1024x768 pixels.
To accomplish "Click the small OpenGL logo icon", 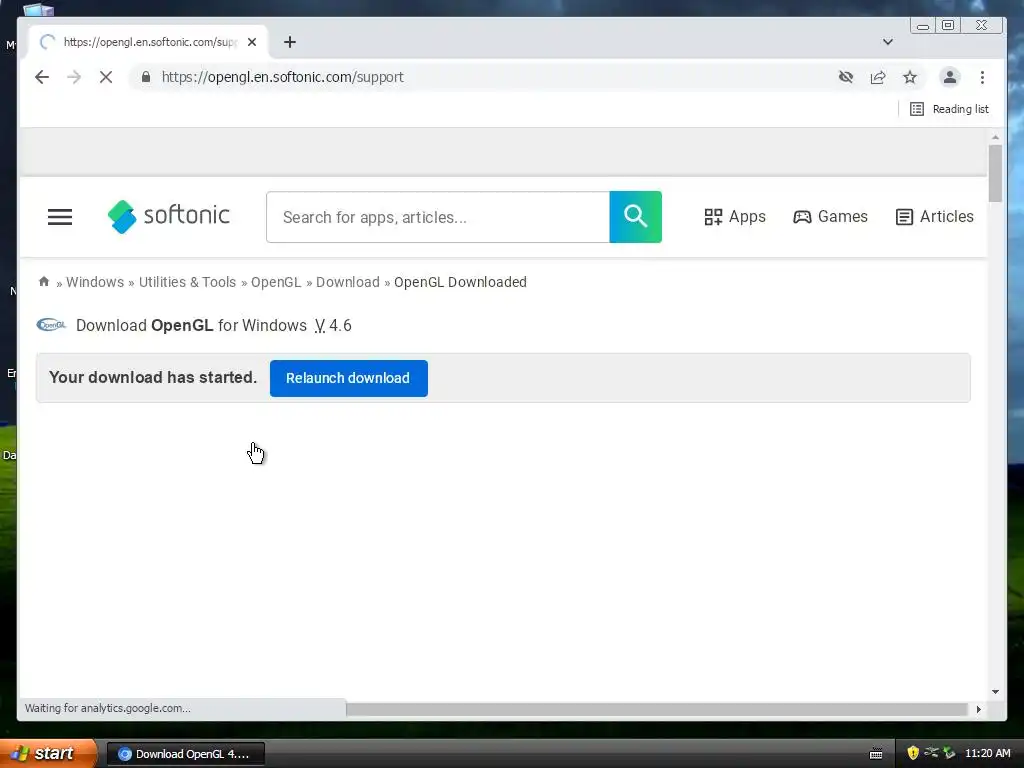I will click(x=51, y=325).
